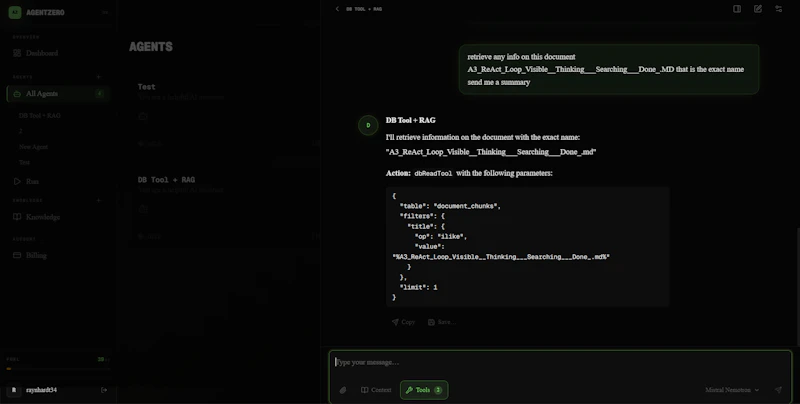The width and height of the screenshot is (800, 404).
Task: Click the chat scrollbar on right edge
Action: pyautogui.click(x=798, y=286)
